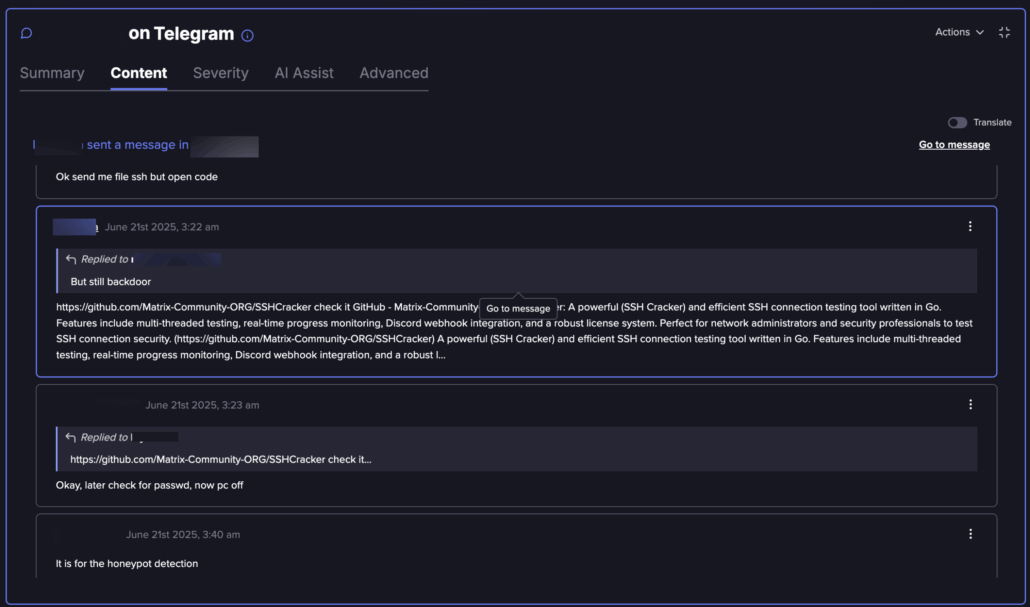Click reply arrow icon in the 3:23 am message
The height and width of the screenshot is (607, 1030).
(x=71, y=437)
